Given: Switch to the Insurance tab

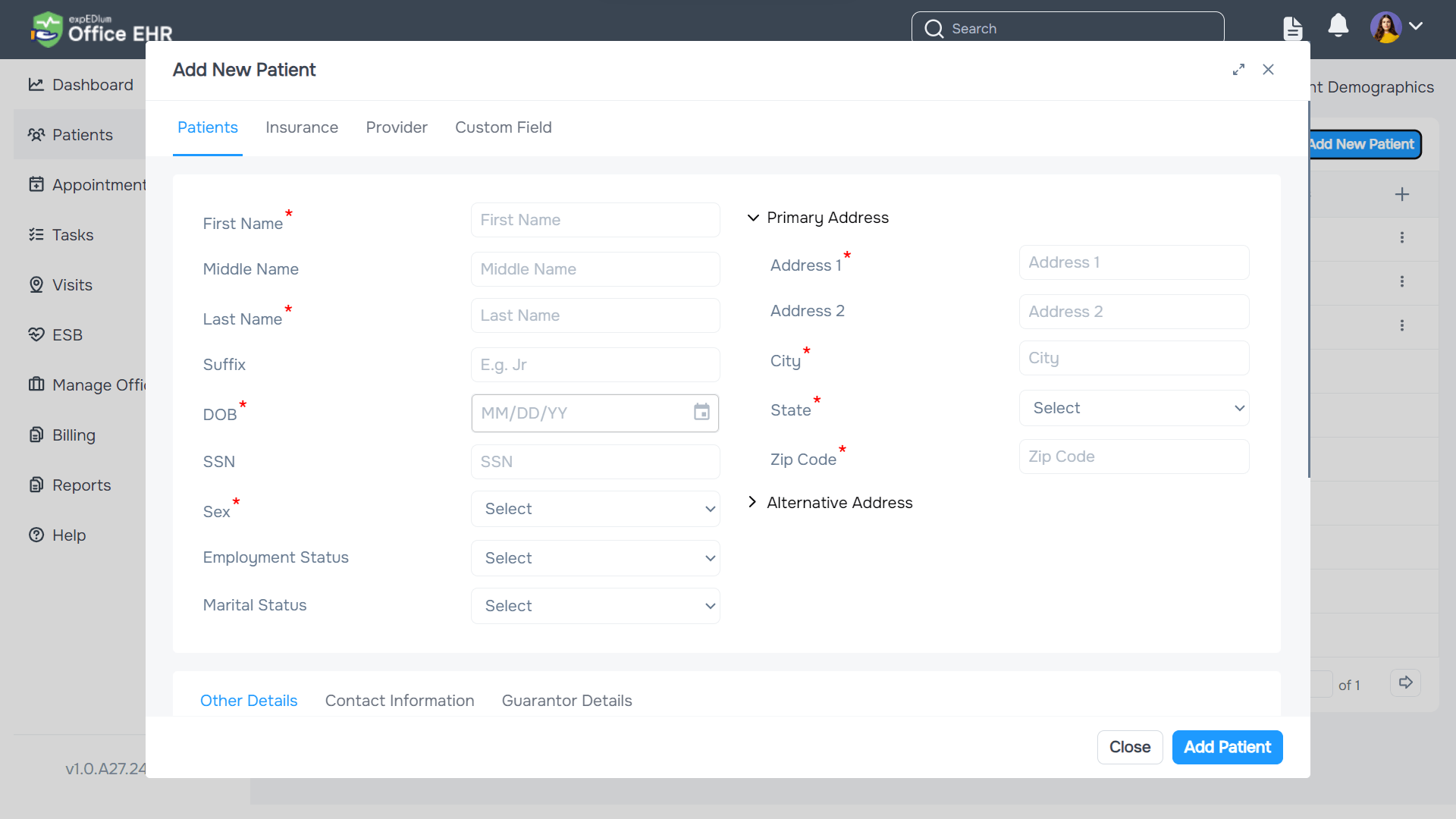Looking at the screenshot, I should (302, 127).
